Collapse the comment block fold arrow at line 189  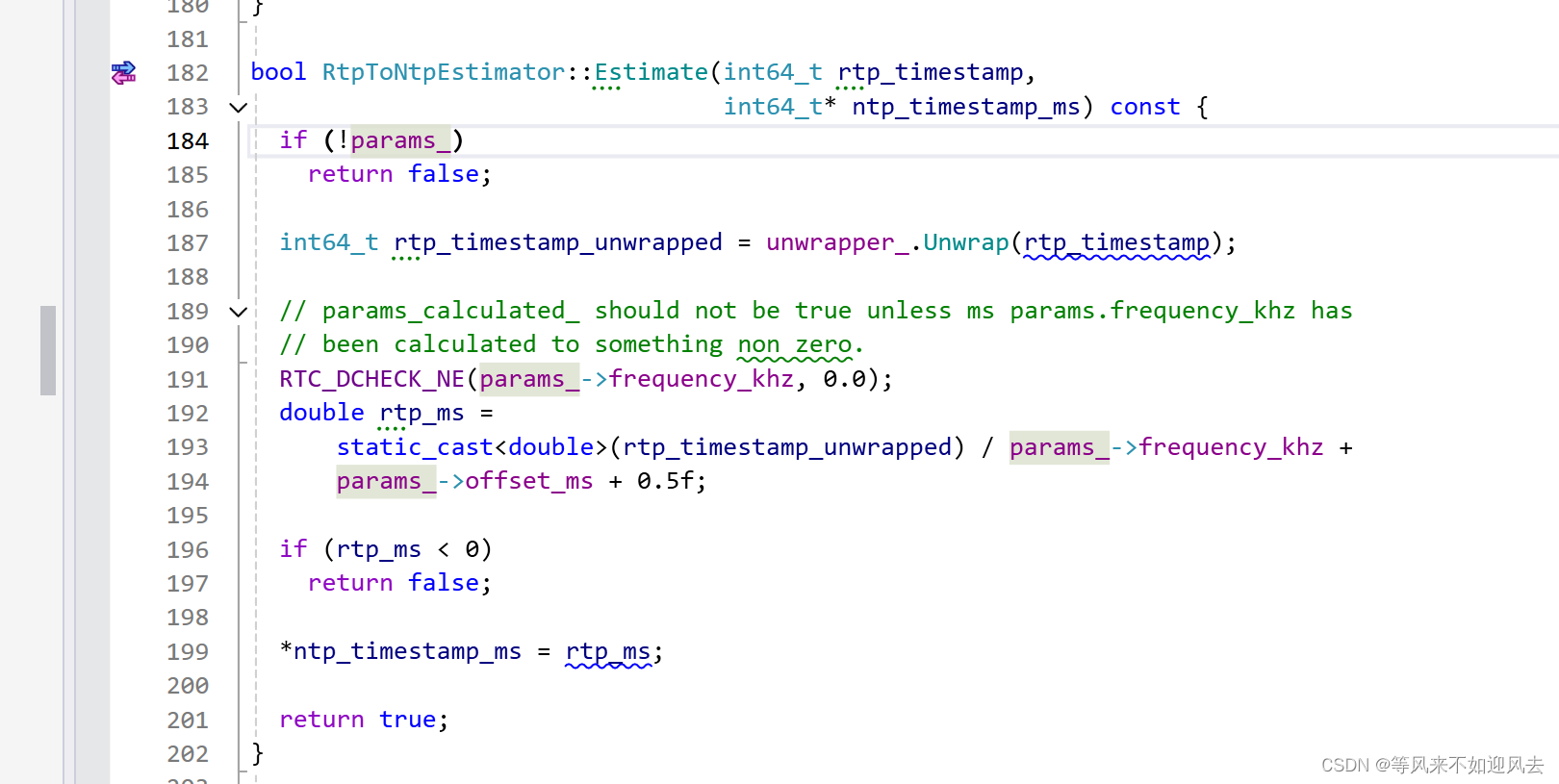click(x=239, y=312)
